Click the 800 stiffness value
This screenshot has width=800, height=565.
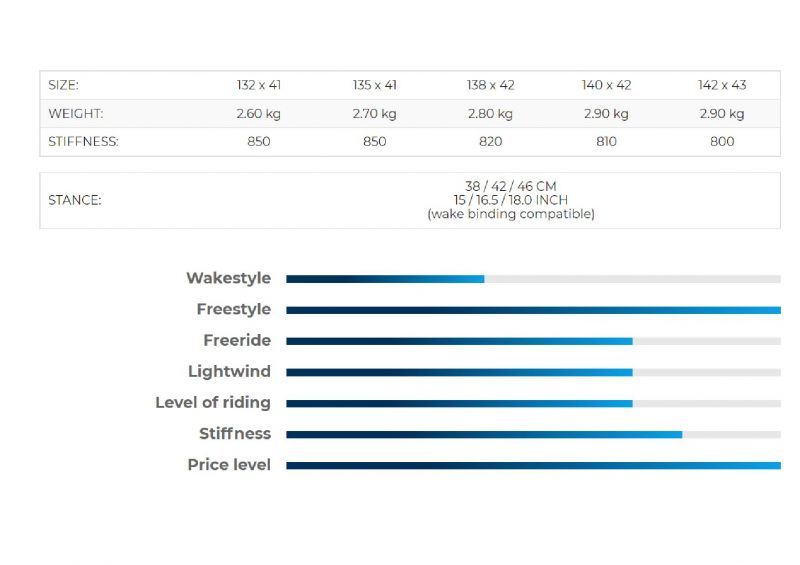(x=722, y=141)
